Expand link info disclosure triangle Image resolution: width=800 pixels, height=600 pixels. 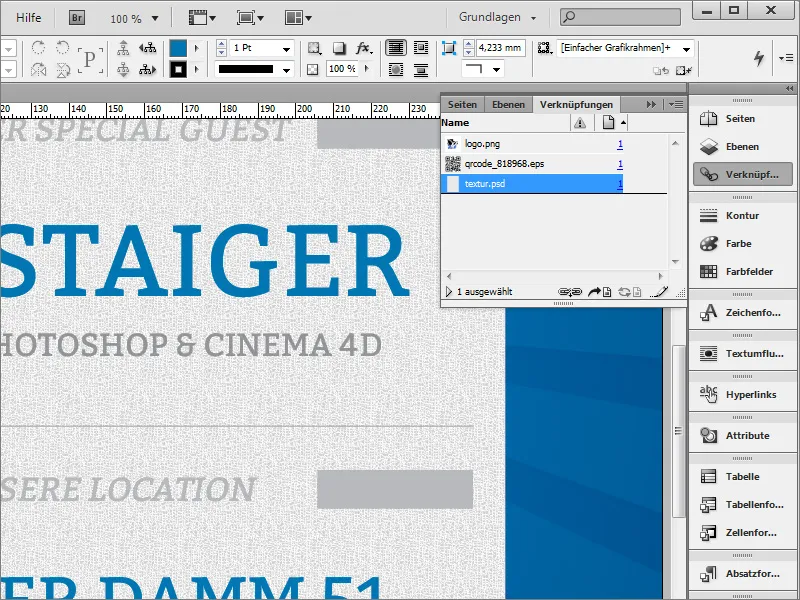(449, 292)
